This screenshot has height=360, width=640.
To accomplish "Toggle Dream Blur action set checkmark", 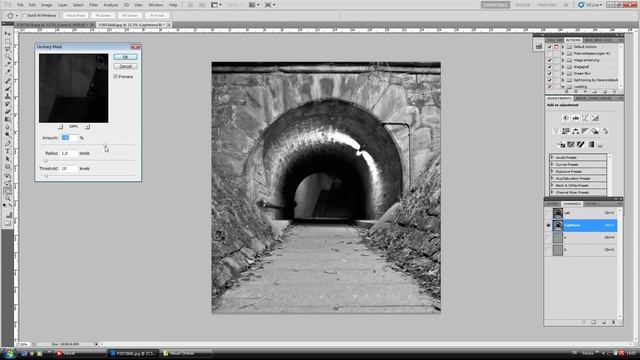I will click(x=549, y=73).
